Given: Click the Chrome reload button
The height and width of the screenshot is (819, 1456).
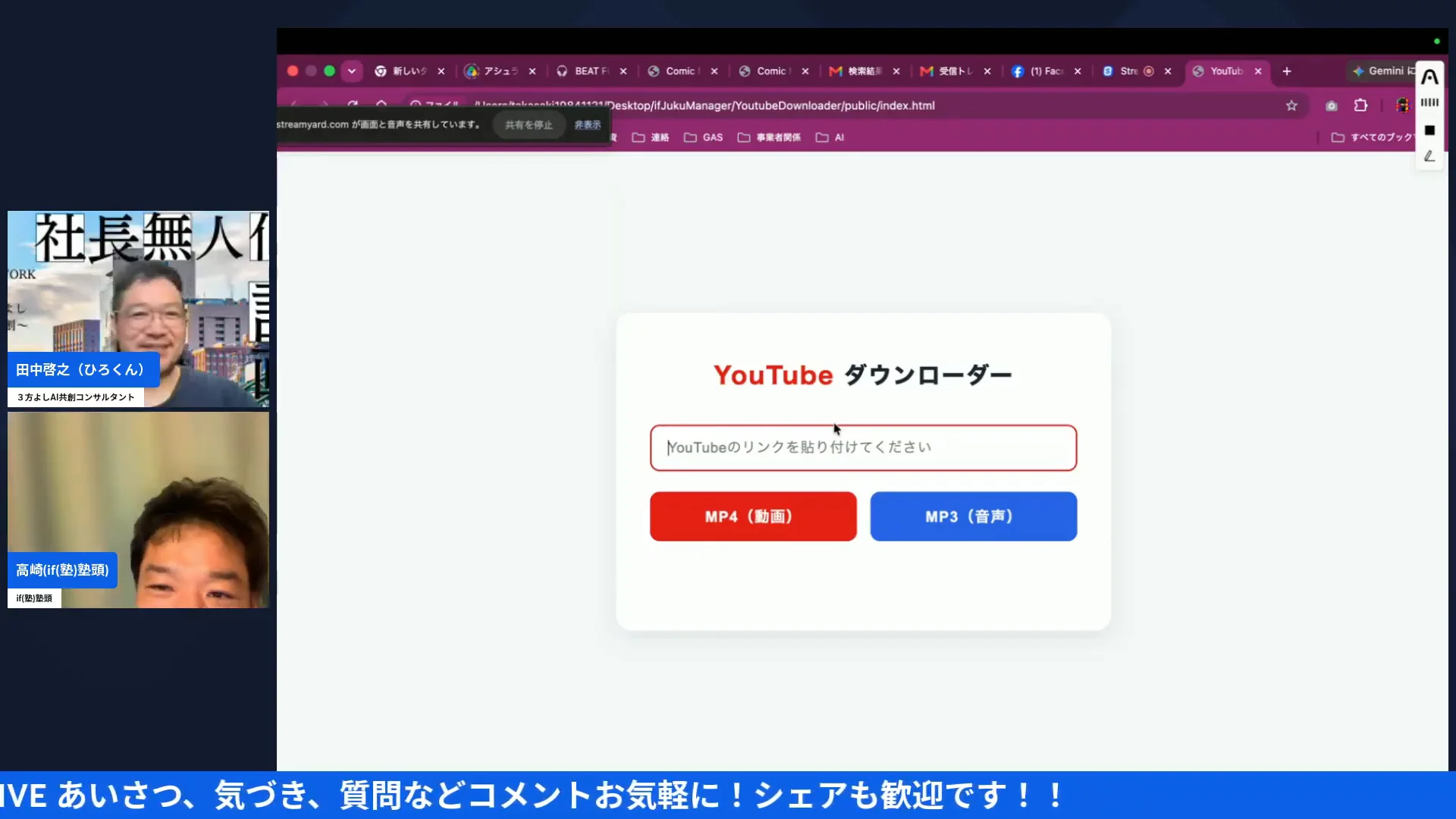Looking at the screenshot, I should click(x=353, y=104).
